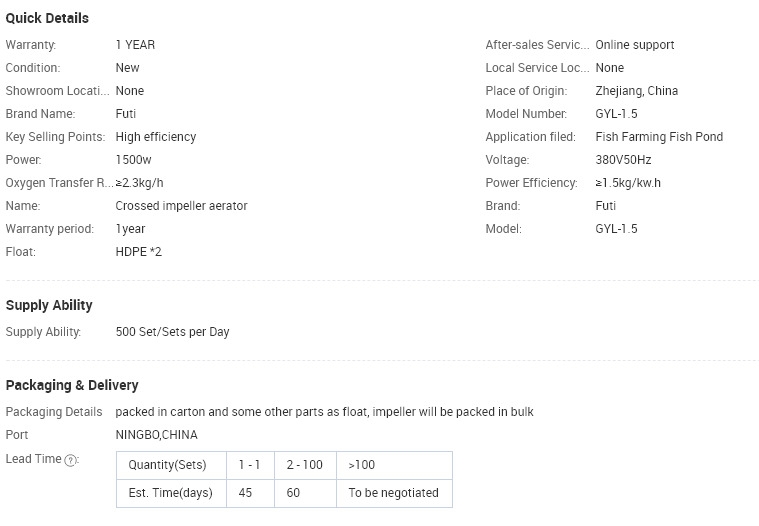Click the 'Crossed impeller aerator' name value
The height and width of the screenshot is (526, 759).
(182, 206)
